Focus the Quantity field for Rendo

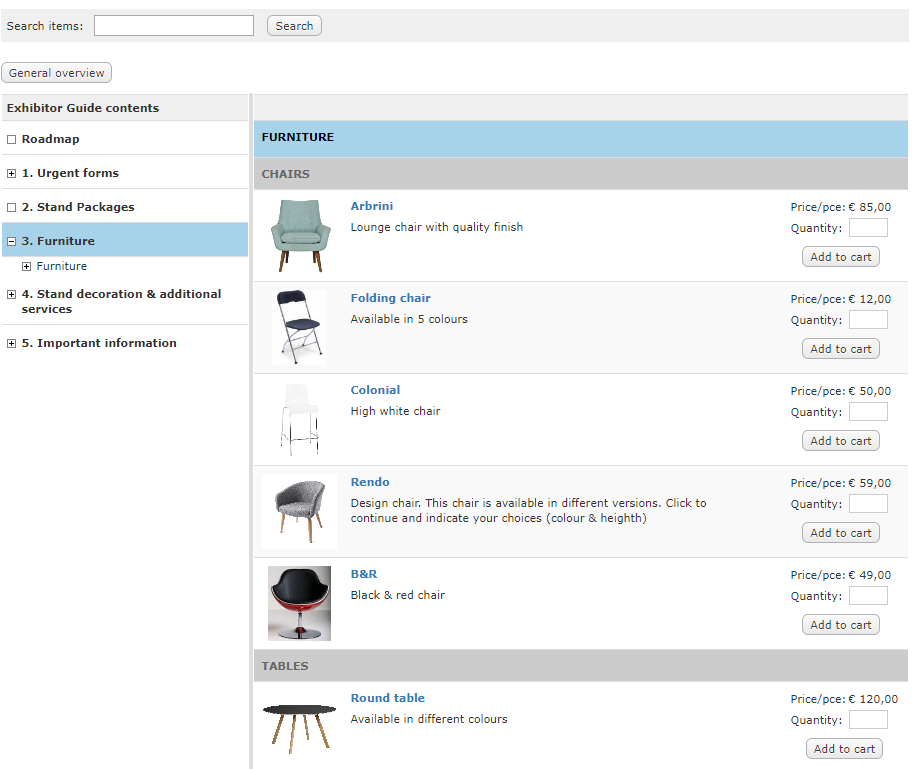click(x=868, y=504)
